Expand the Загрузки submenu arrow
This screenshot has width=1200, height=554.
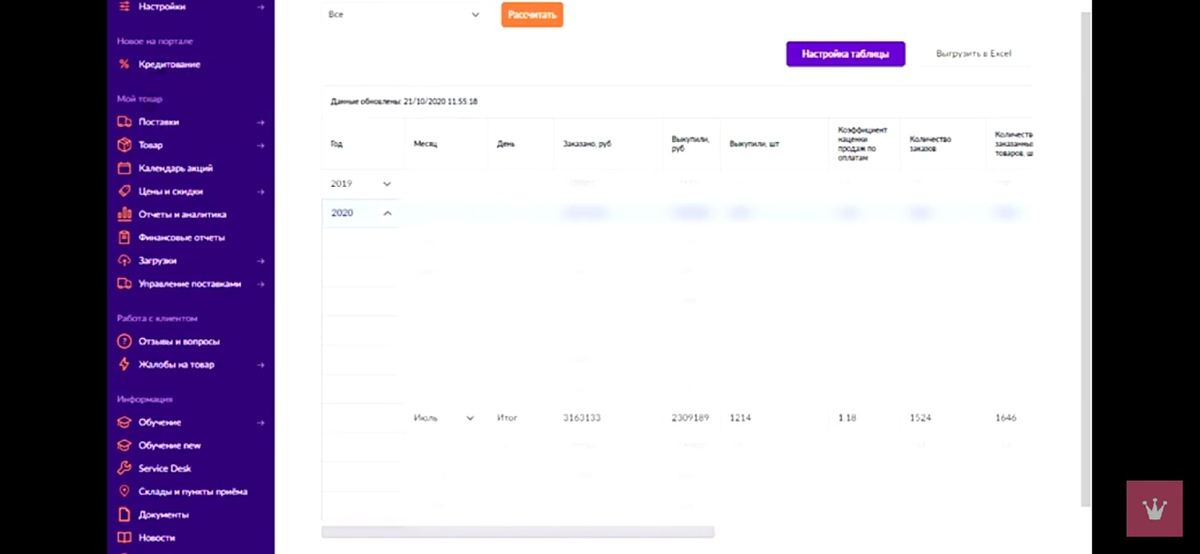260,260
